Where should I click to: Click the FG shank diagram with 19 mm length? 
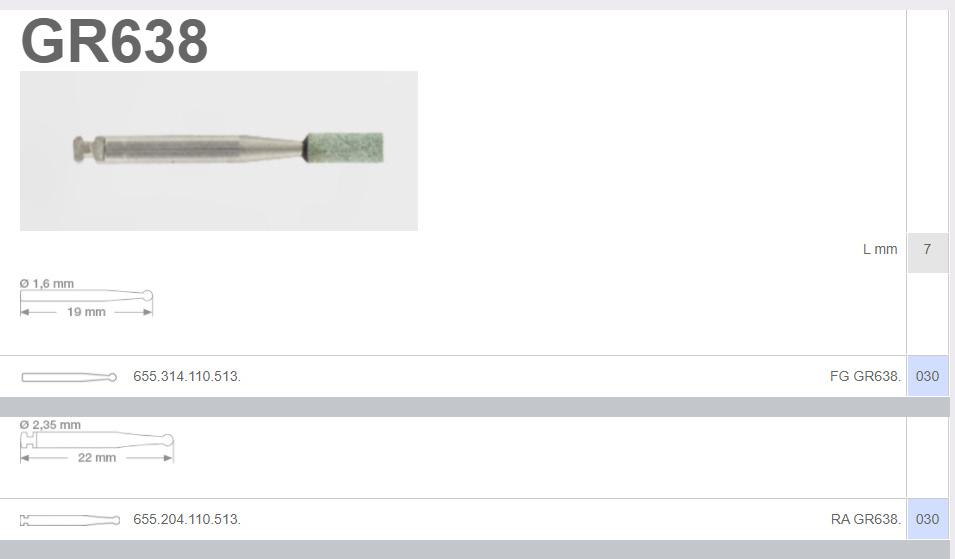point(86,298)
